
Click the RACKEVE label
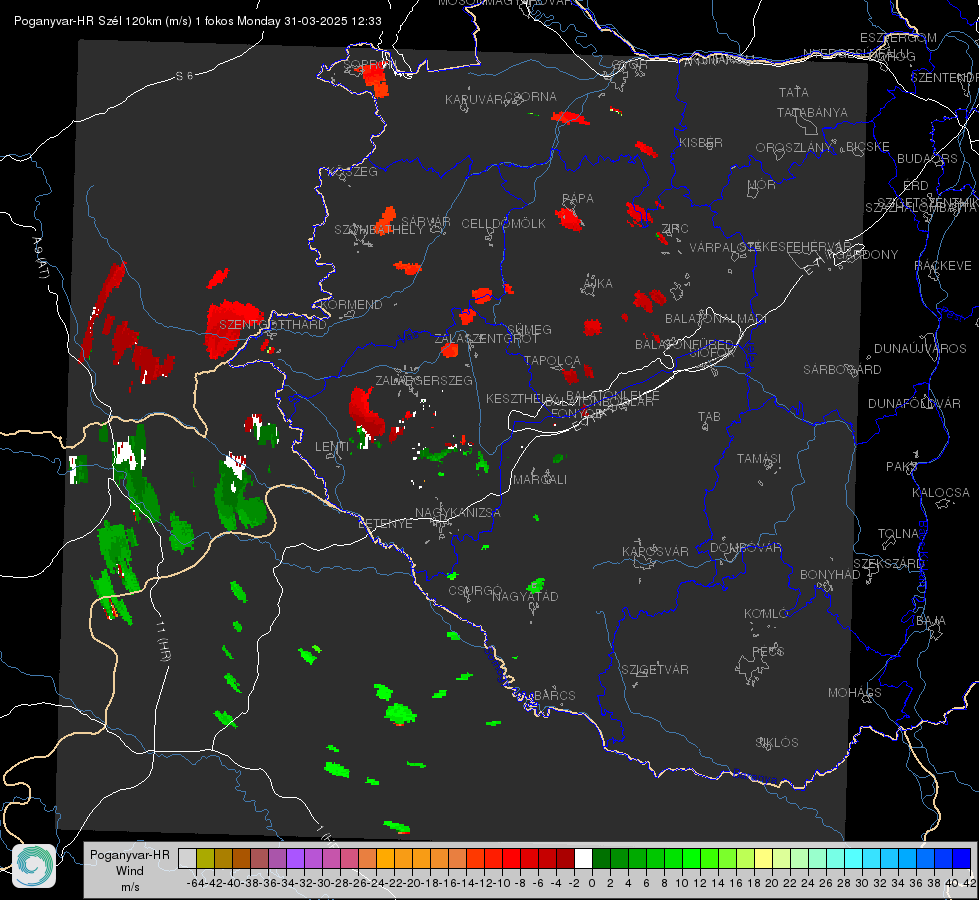[943, 265]
